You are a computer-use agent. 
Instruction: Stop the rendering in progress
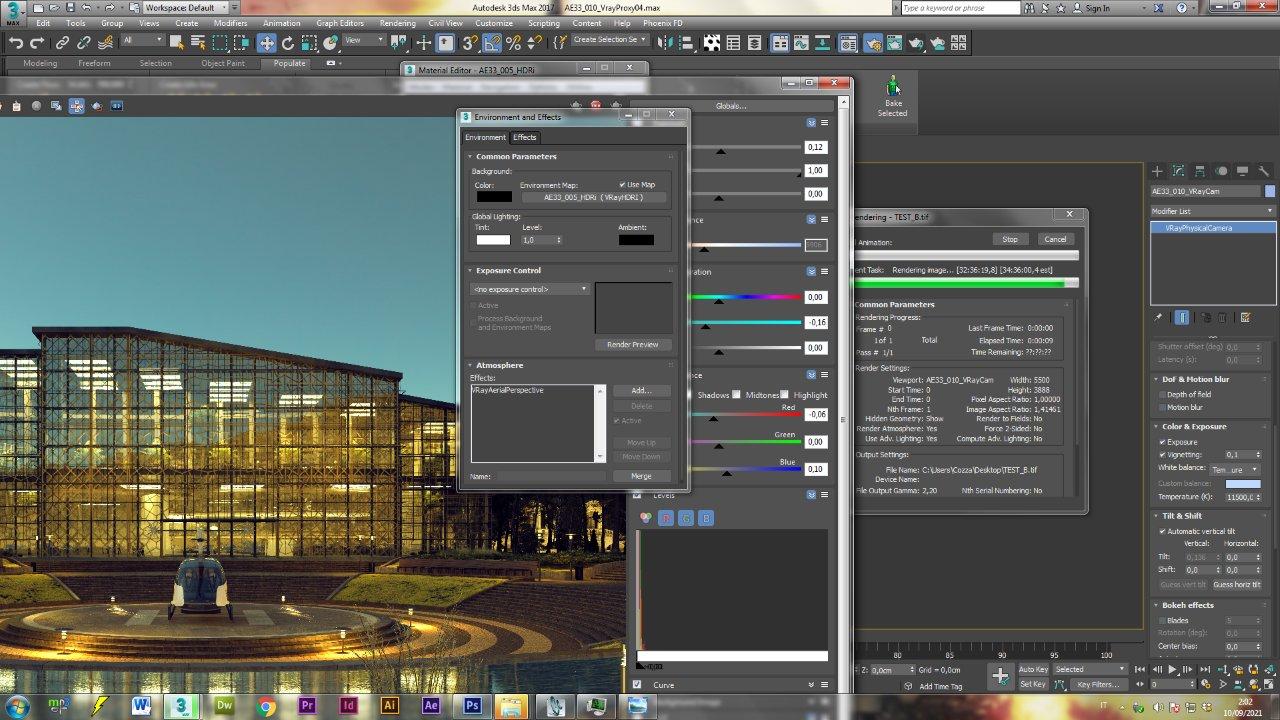[x=1010, y=239]
